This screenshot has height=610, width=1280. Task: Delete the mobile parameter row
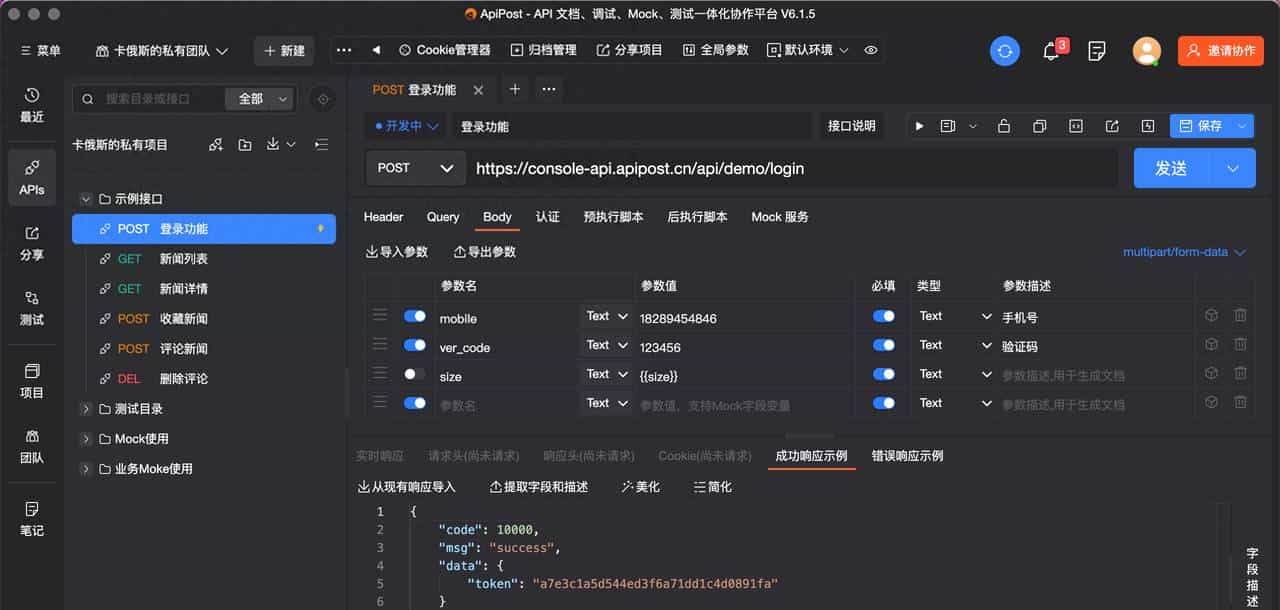coord(1240,316)
